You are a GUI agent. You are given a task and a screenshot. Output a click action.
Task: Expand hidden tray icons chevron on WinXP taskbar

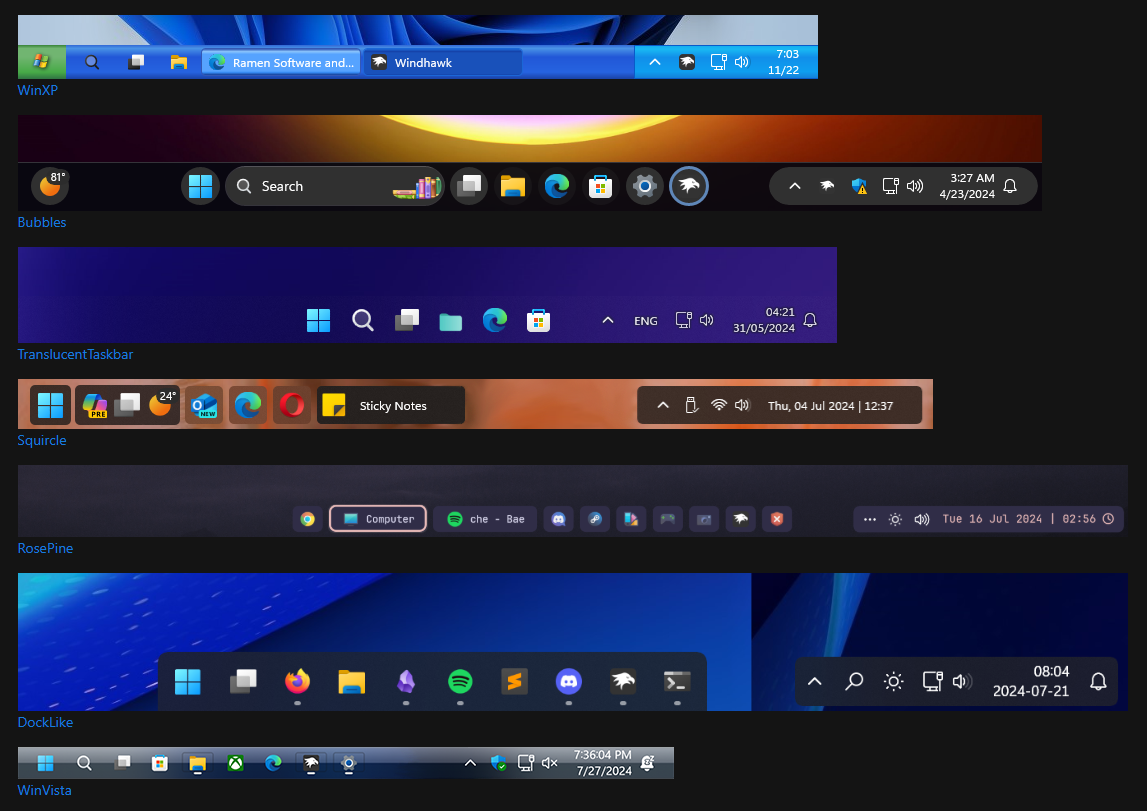655,61
